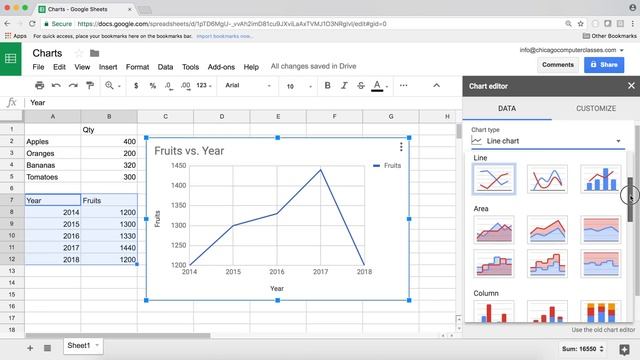Select the stepped area chart thumbnail
This screenshot has width=640, height=360.
494,264
